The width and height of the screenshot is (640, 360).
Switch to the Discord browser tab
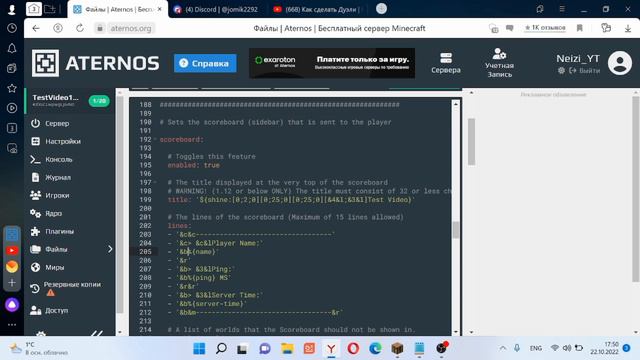[217, 9]
